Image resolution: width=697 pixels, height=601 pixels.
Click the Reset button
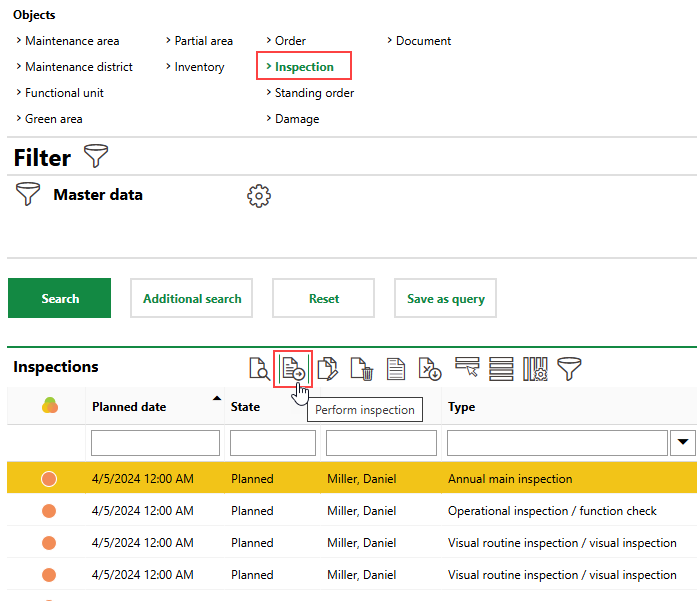pyautogui.click(x=323, y=298)
